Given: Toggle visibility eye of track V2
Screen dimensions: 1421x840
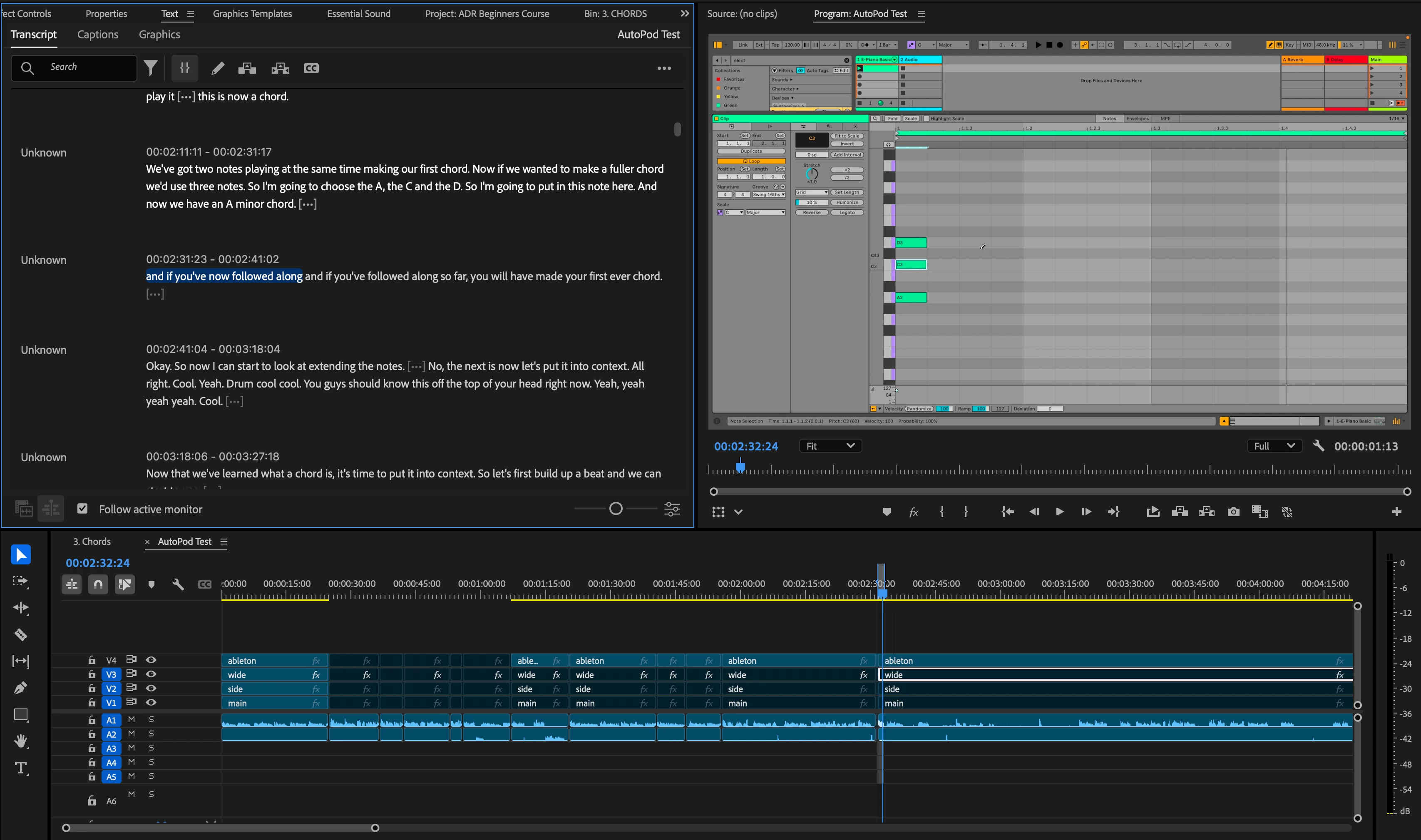Looking at the screenshot, I should click(x=151, y=688).
